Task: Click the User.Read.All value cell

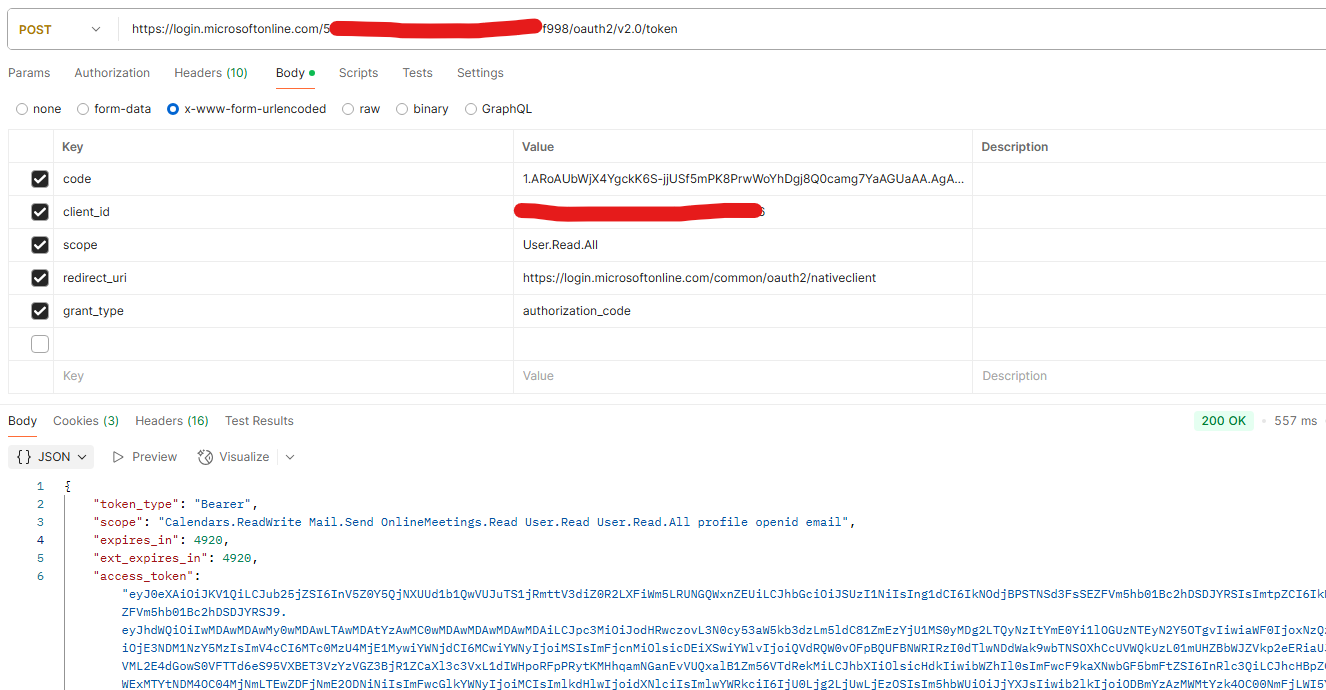Action: [742, 245]
